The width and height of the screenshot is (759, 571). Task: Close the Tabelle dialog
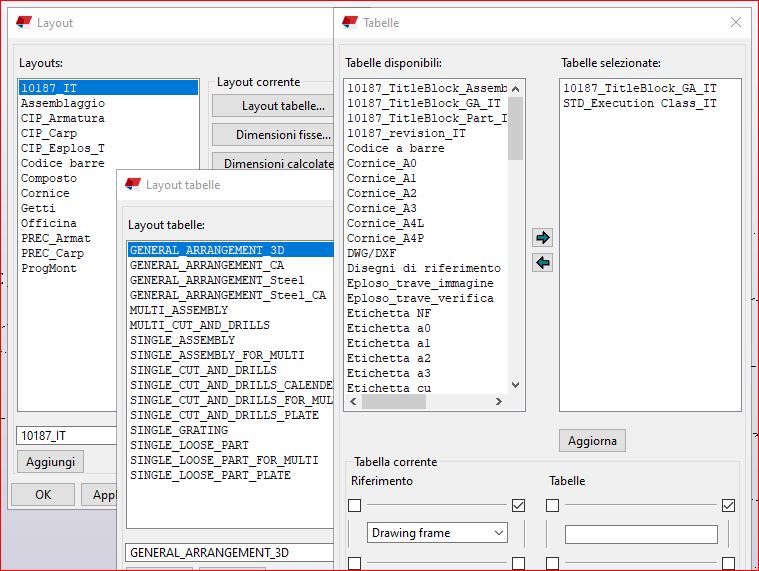[x=736, y=22]
